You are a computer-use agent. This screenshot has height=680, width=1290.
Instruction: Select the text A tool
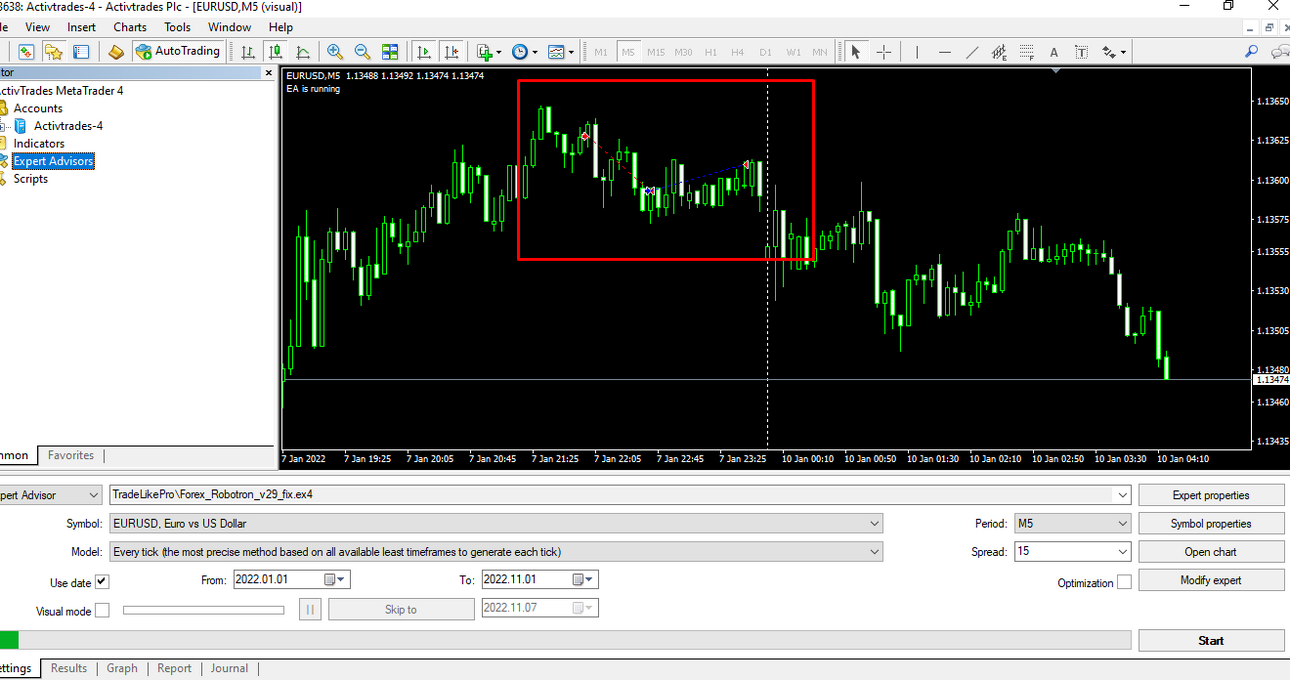(x=1054, y=52)
